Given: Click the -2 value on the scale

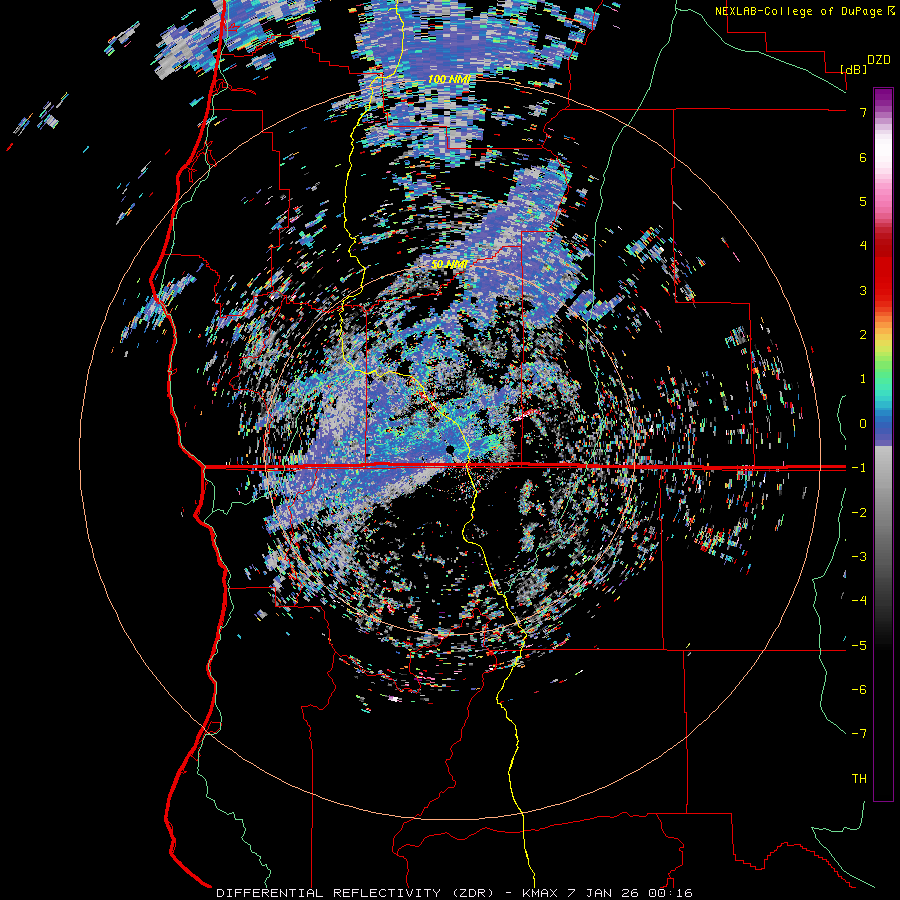Looking at the screenshot, I should point(859,513).
